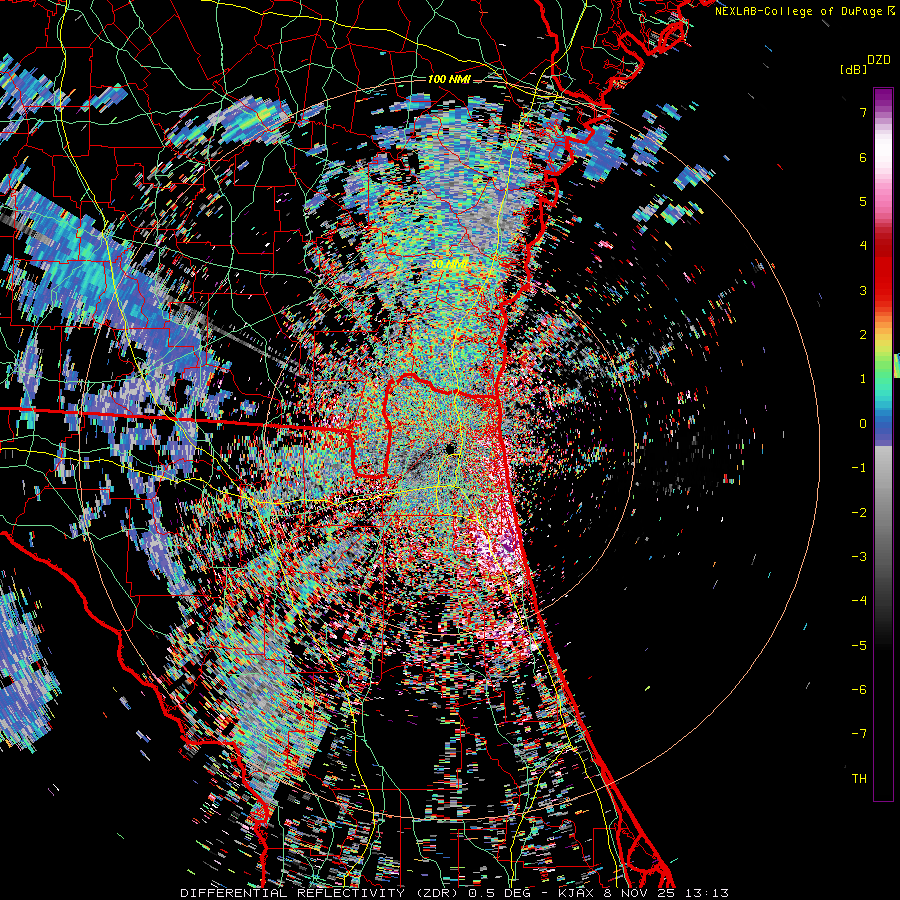Select the 0 value on the color scale
The height and width of the screenshot is (900, 900).
click(x=863, y=424)
